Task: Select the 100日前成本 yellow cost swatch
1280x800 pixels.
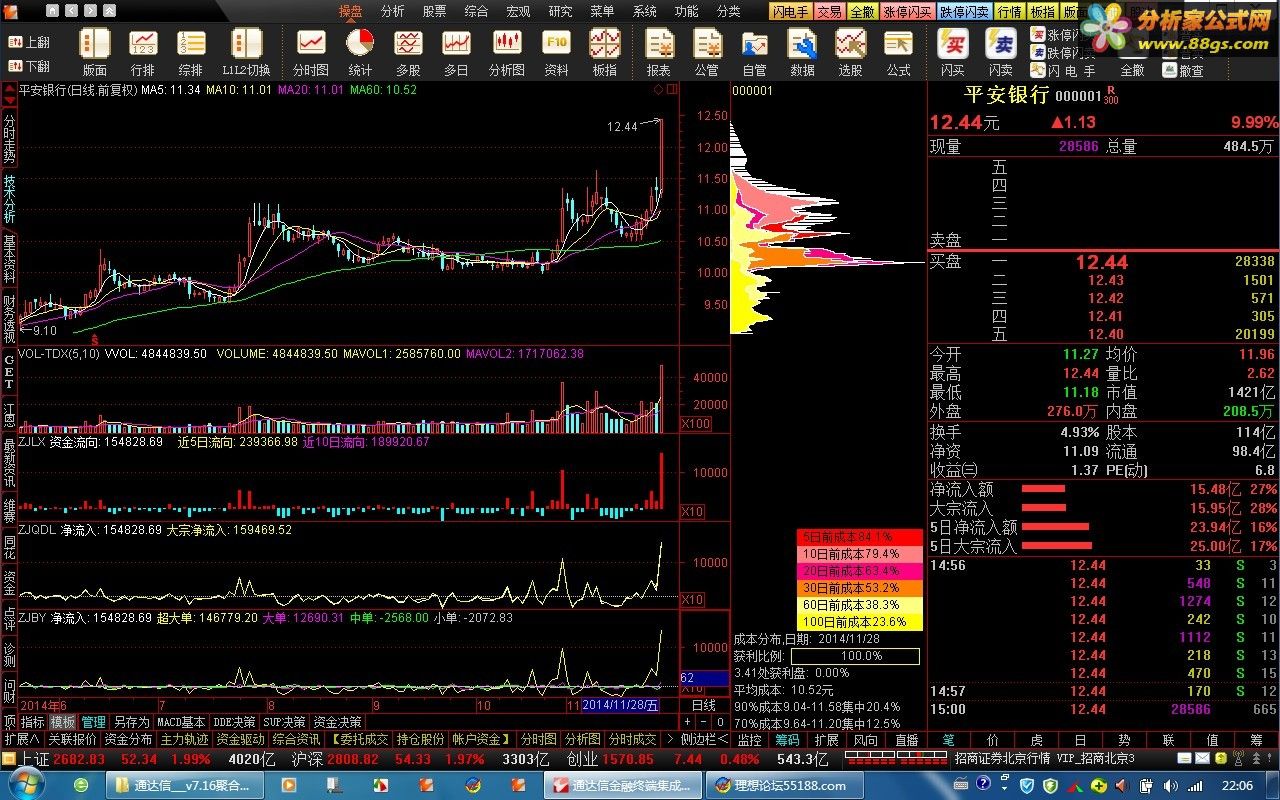Action: [859, 622]
